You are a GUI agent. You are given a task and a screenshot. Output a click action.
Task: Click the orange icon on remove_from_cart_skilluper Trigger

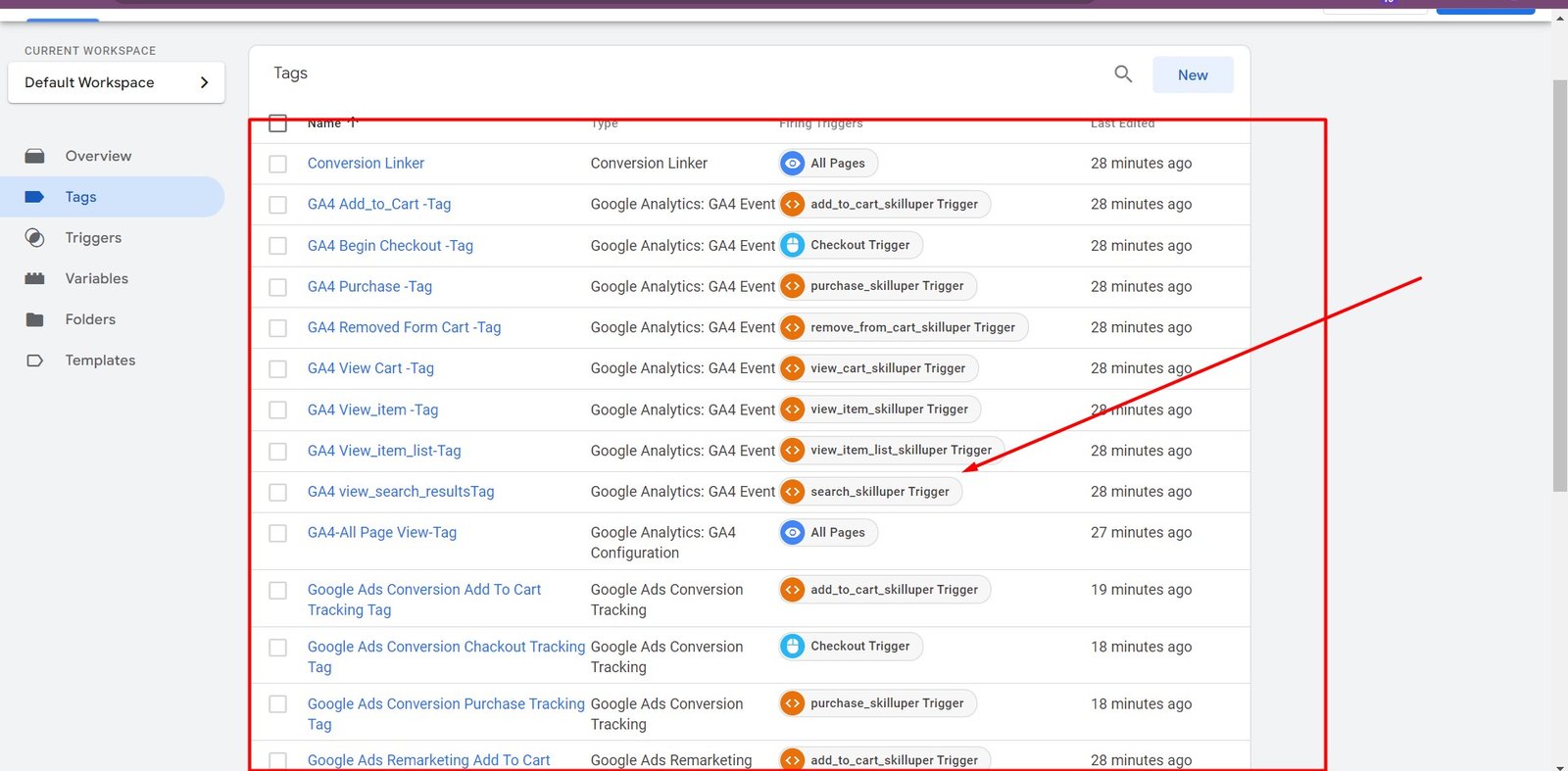point(793,327)
